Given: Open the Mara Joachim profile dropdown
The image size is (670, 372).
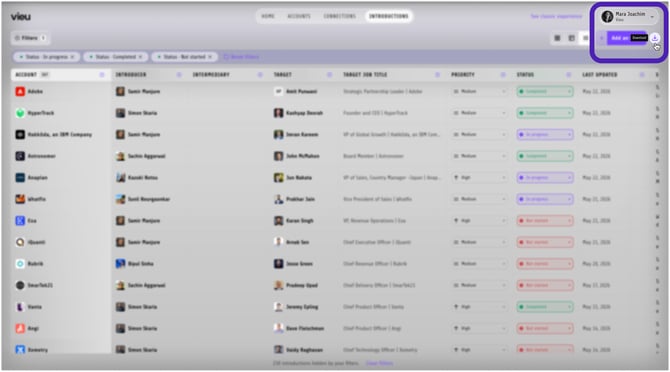Looking at the screenshot, I should click(x=628, y=17).
